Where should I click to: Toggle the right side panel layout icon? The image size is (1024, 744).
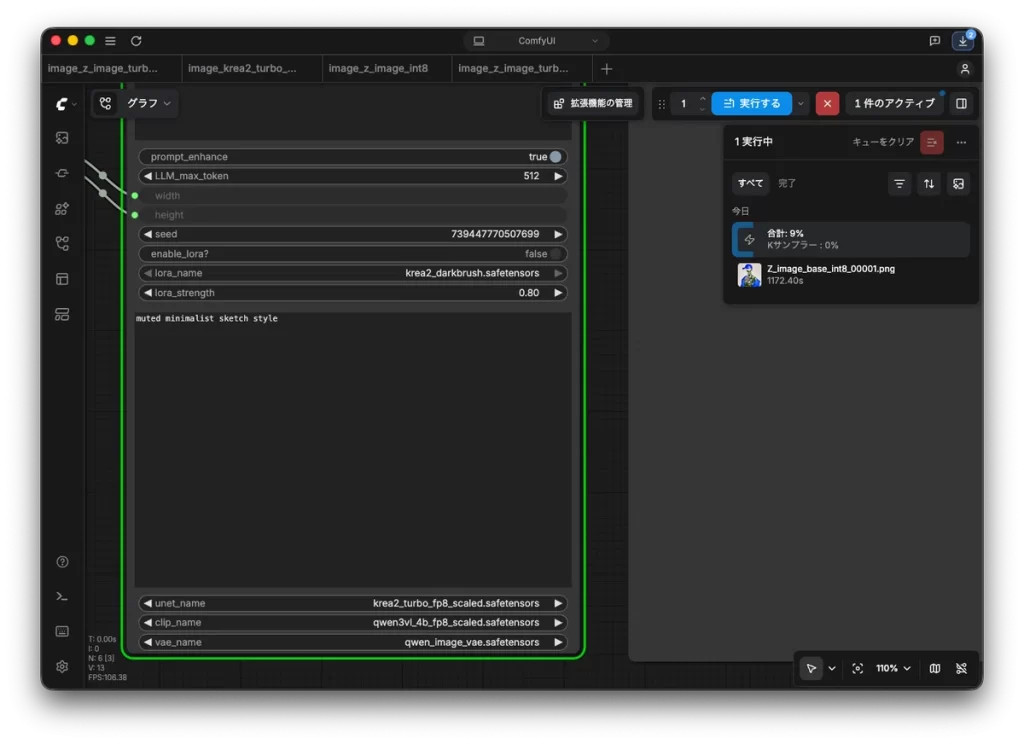click(x=961, y=103)
